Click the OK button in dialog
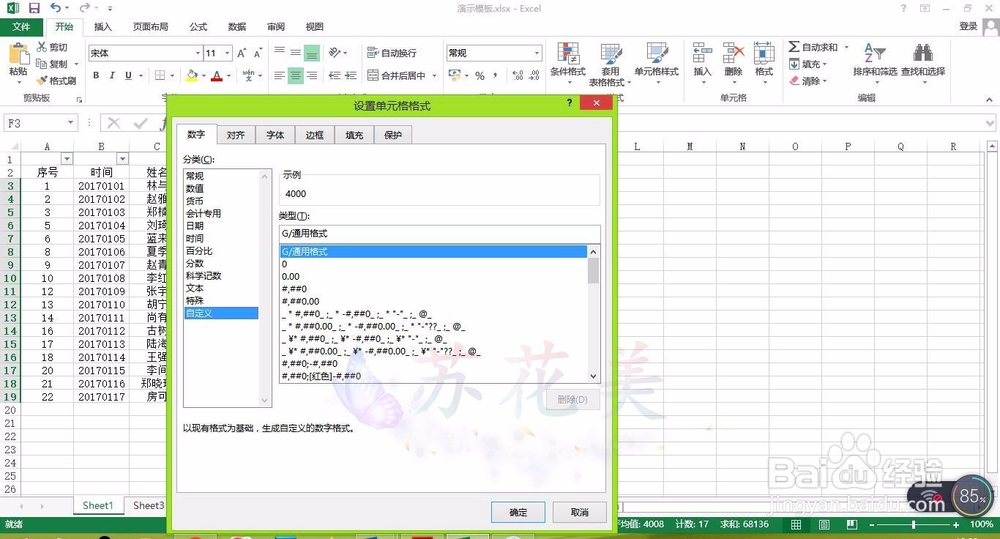Viewport: 1000px width, 539px height. pyautogui.click(x=518, y=512)
